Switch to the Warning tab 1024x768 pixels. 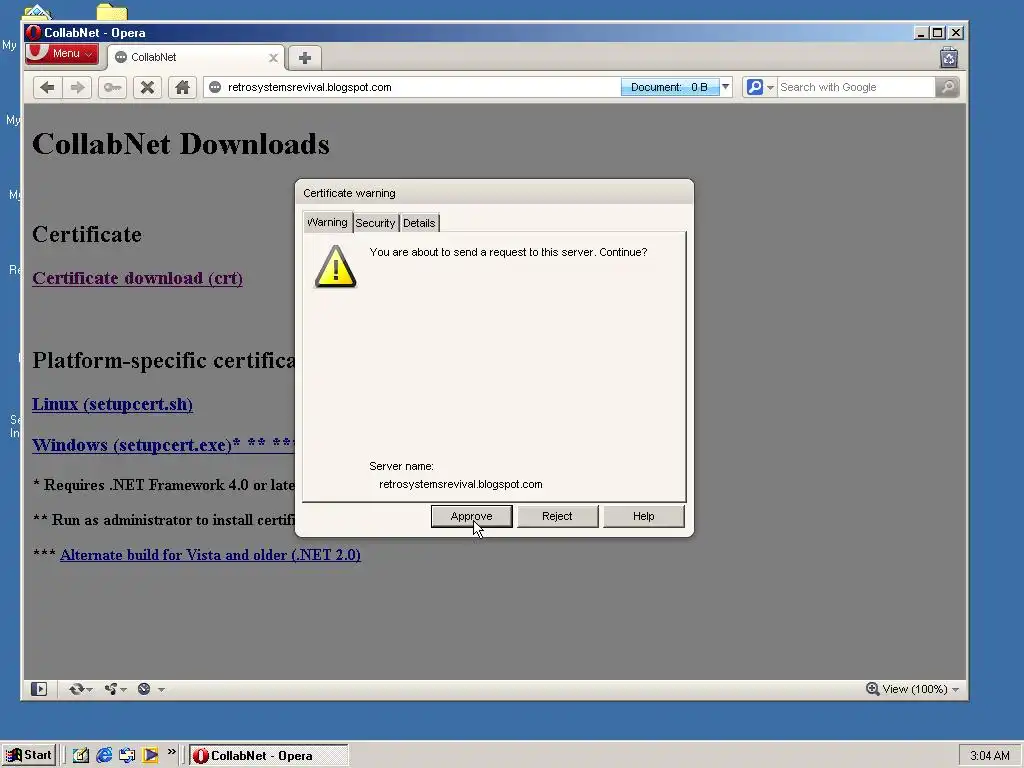[327, 222]
